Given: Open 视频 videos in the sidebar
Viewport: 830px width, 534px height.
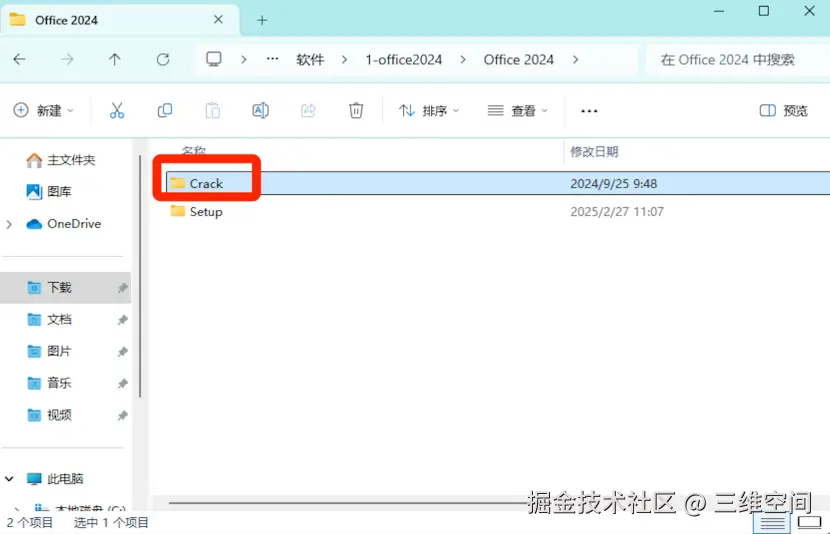Looking at the screenshot, I should pyautogui.click(x=49, y=415).
